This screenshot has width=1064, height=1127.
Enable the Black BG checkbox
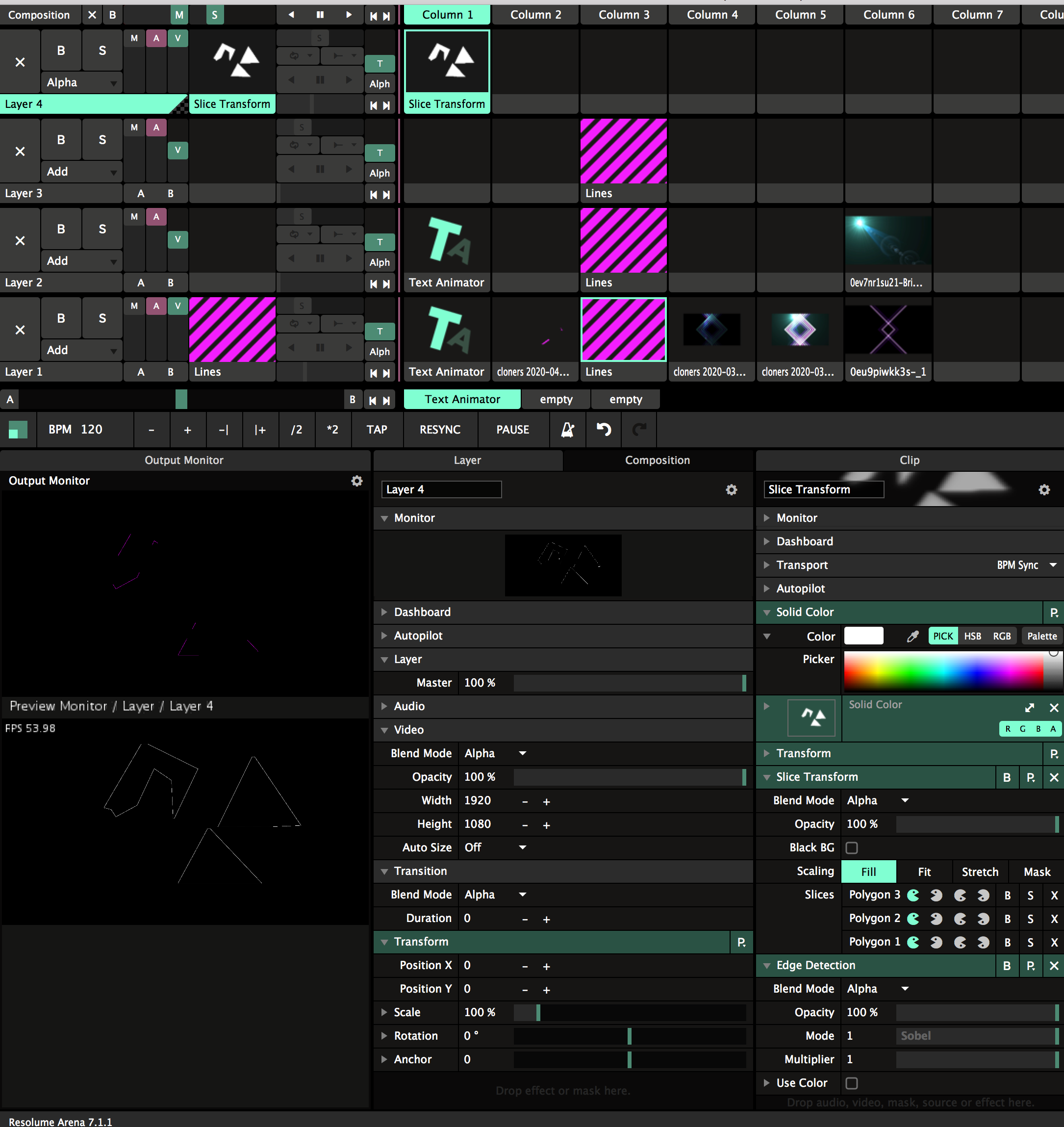pos(851,848)
